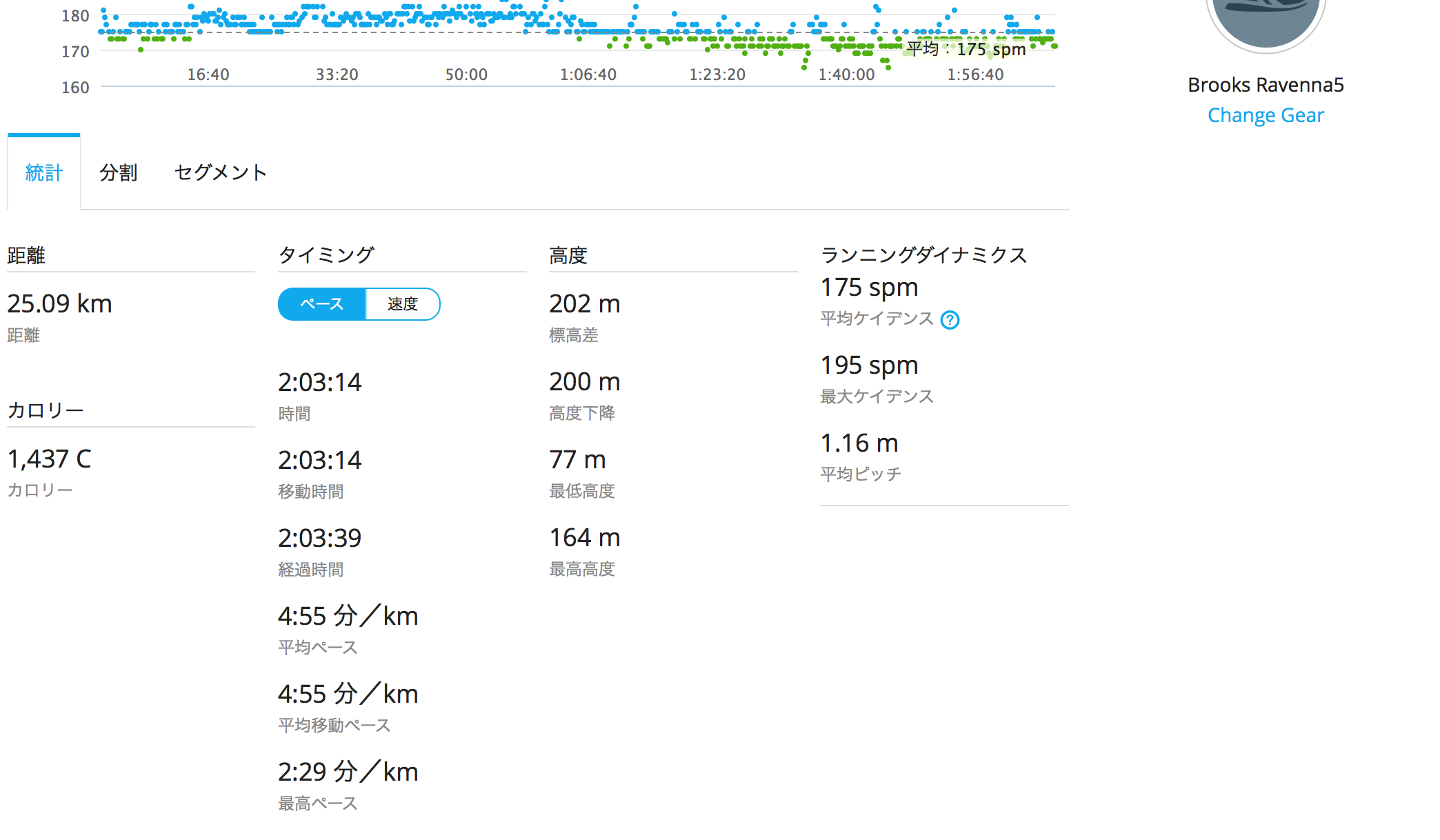Open the 平均ケイデンス help question-mark icon
The height and width of the screenshot is (840, 1440).
(x=950, y=320)
